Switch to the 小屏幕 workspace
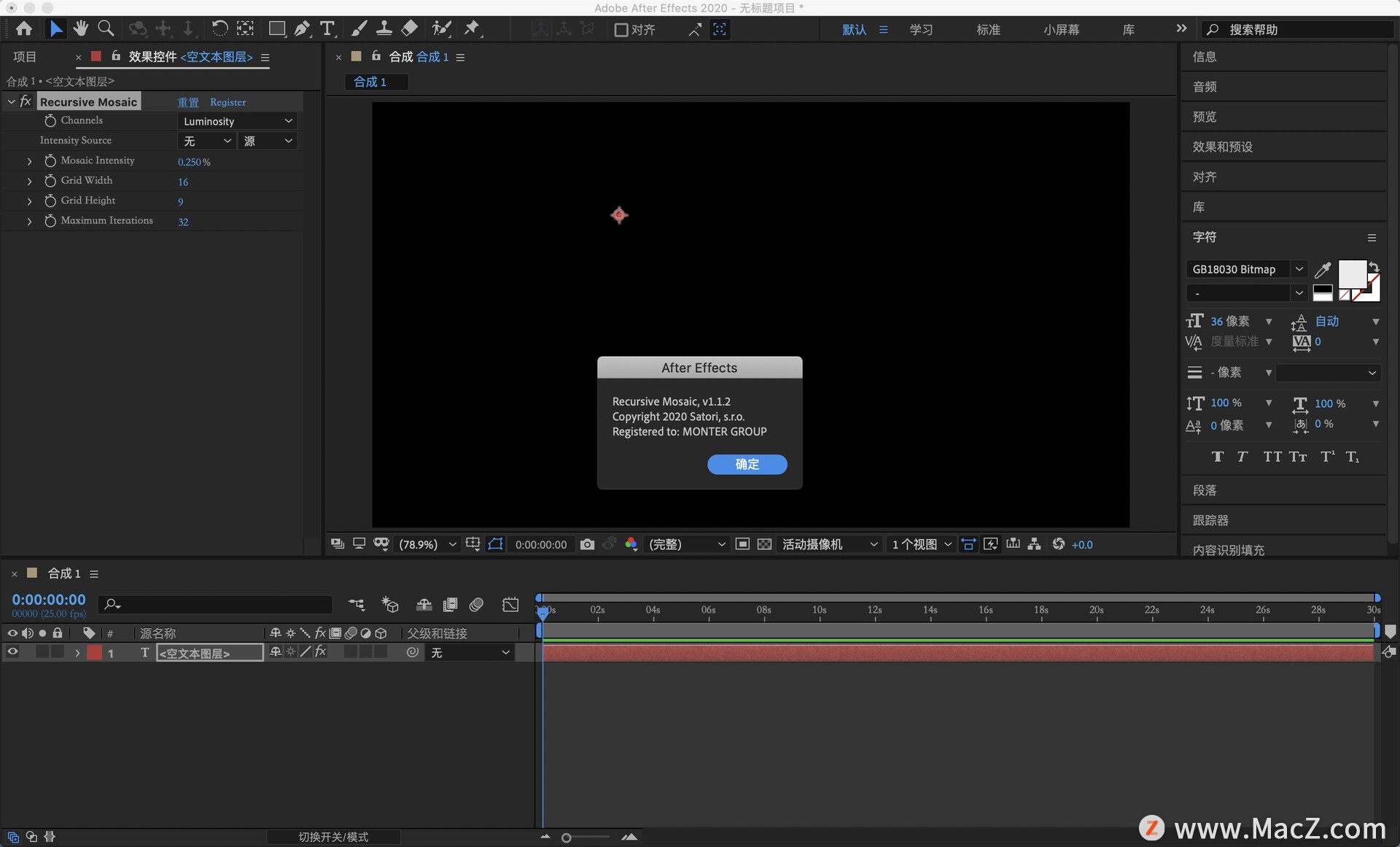Screen dimensions: 1400x847 pyautogui.click(x=1061, y=30)
